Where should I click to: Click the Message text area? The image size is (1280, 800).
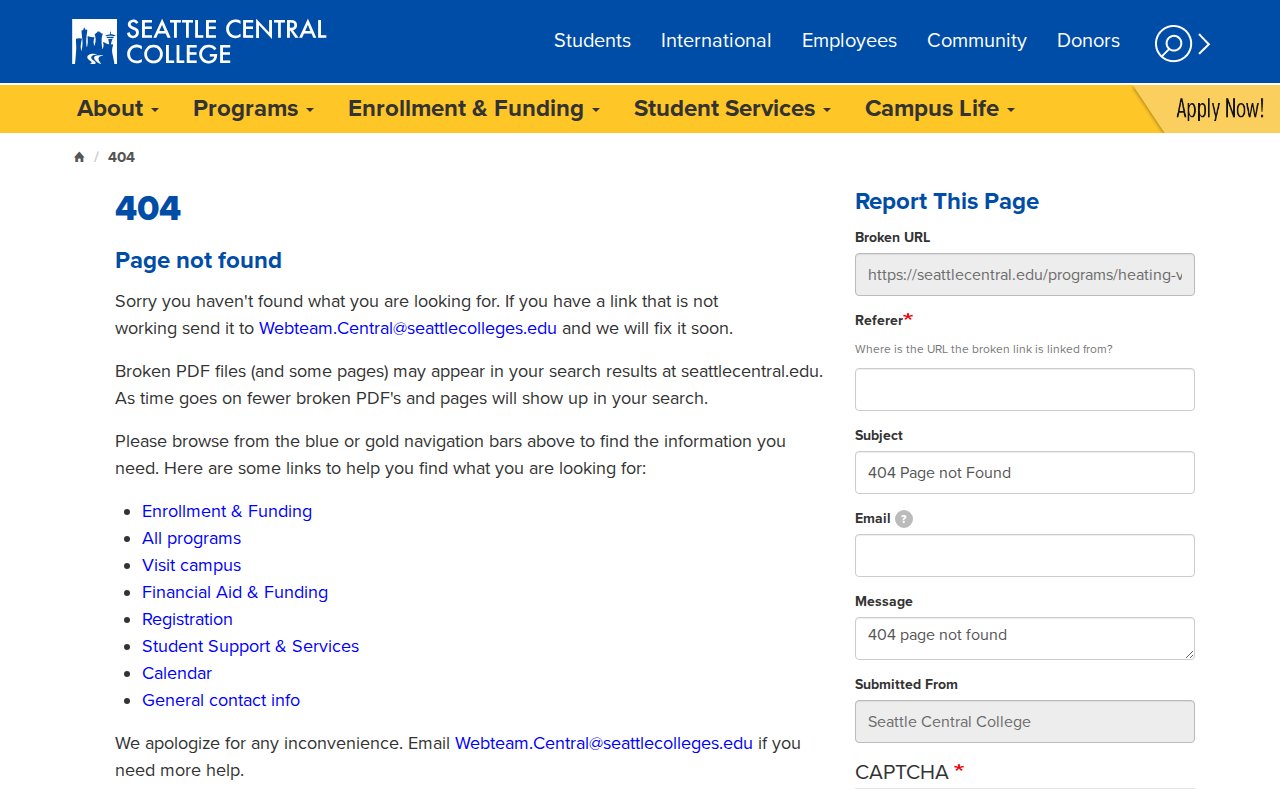click(1024, 638)
